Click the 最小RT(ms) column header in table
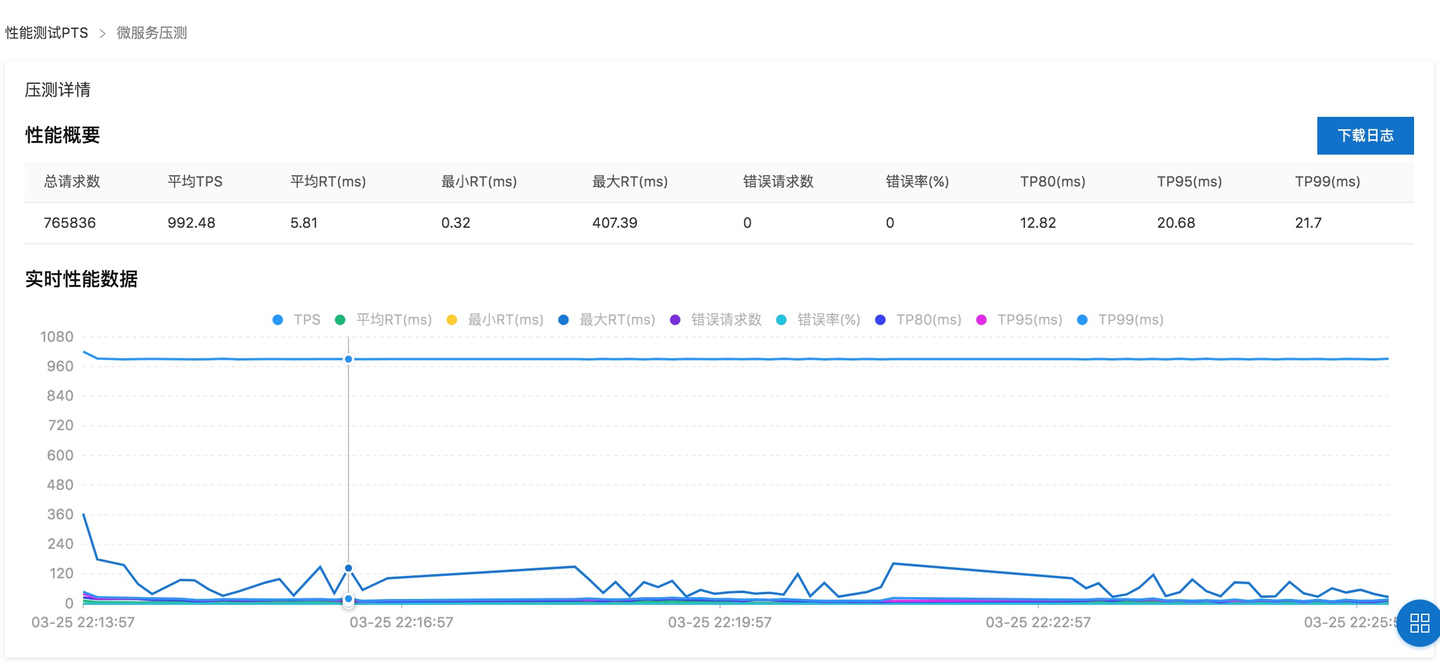The width and height of the screenshot is (1440, 668). (479, 181)
